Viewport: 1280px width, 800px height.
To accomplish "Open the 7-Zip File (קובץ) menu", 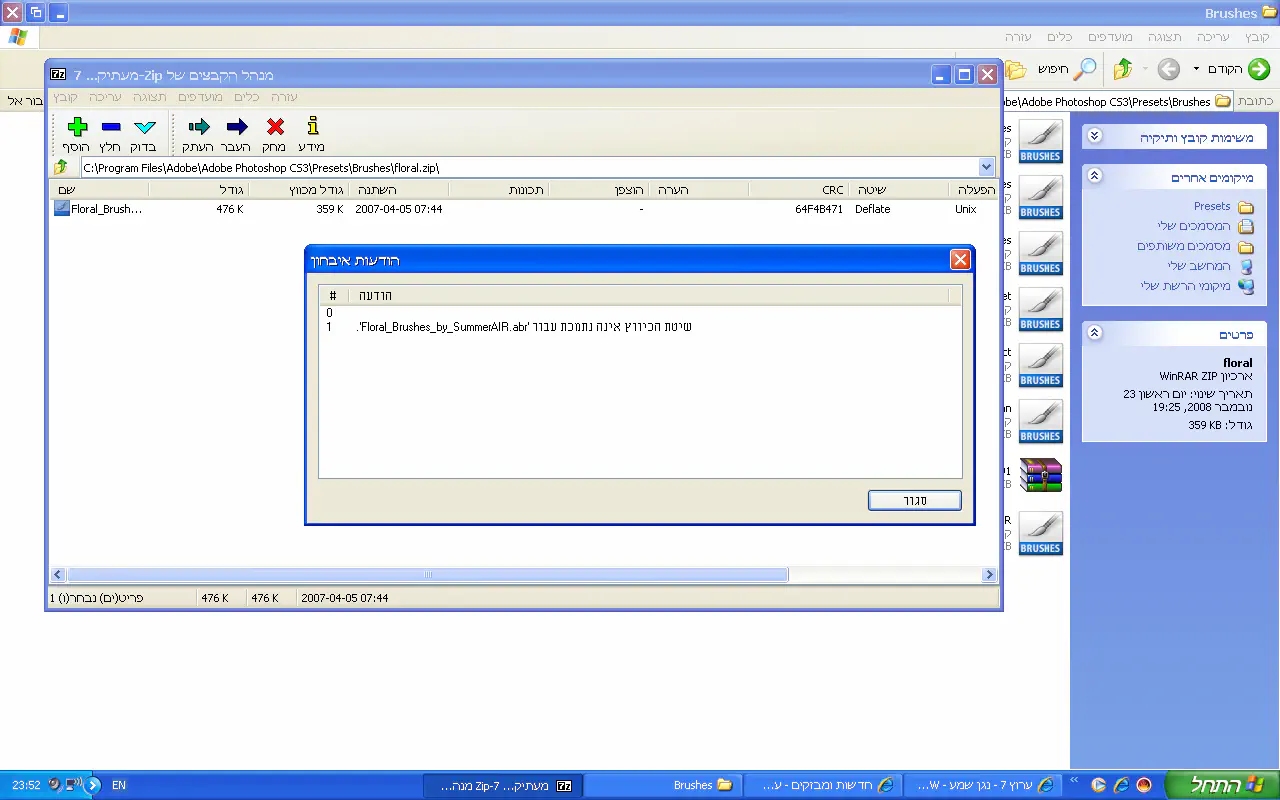I will tap(66, 97).
